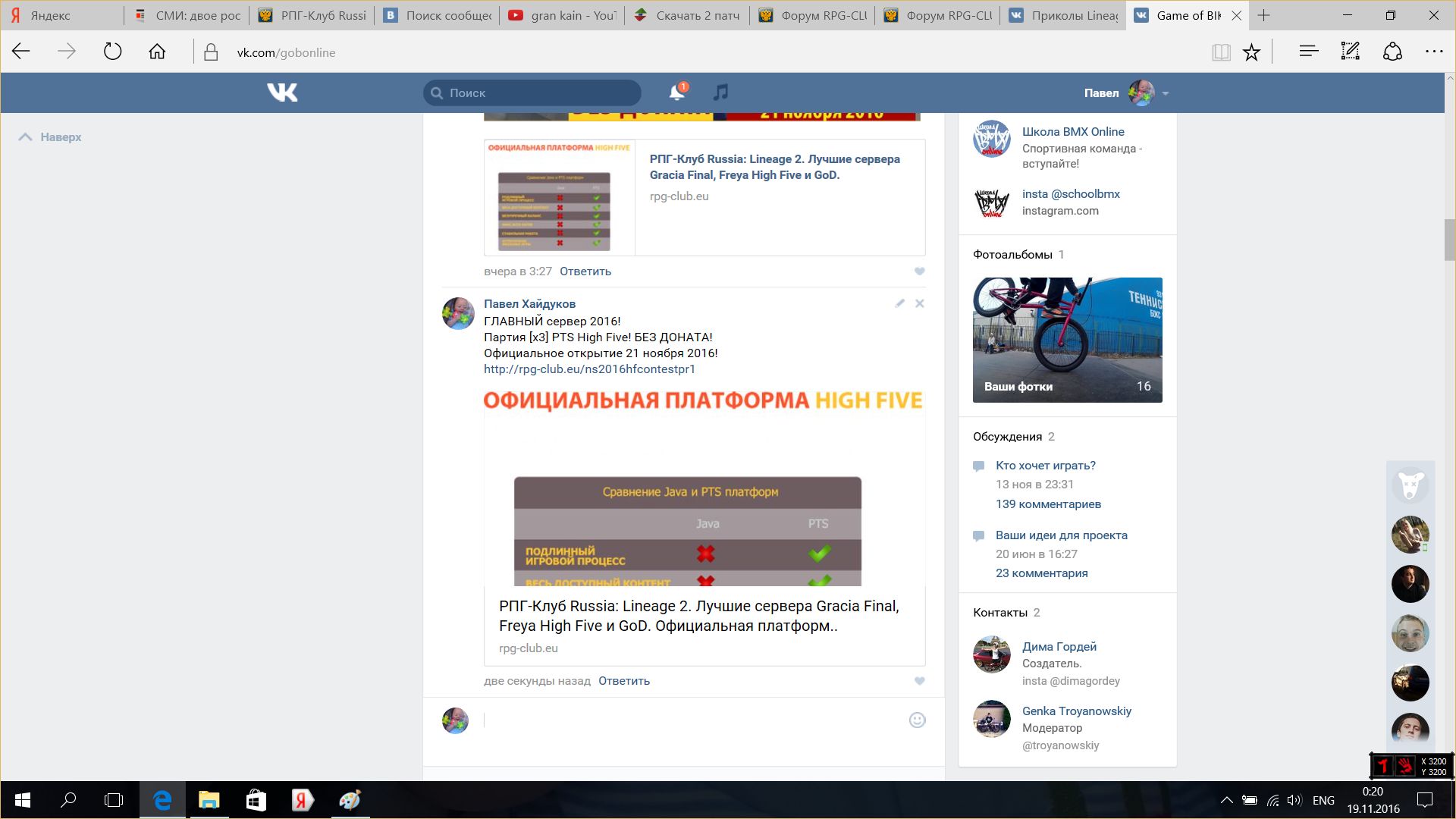
Task: Open rpg-club.eu ns2016hfcontestpr1 link
Action: tap(589, 369)
